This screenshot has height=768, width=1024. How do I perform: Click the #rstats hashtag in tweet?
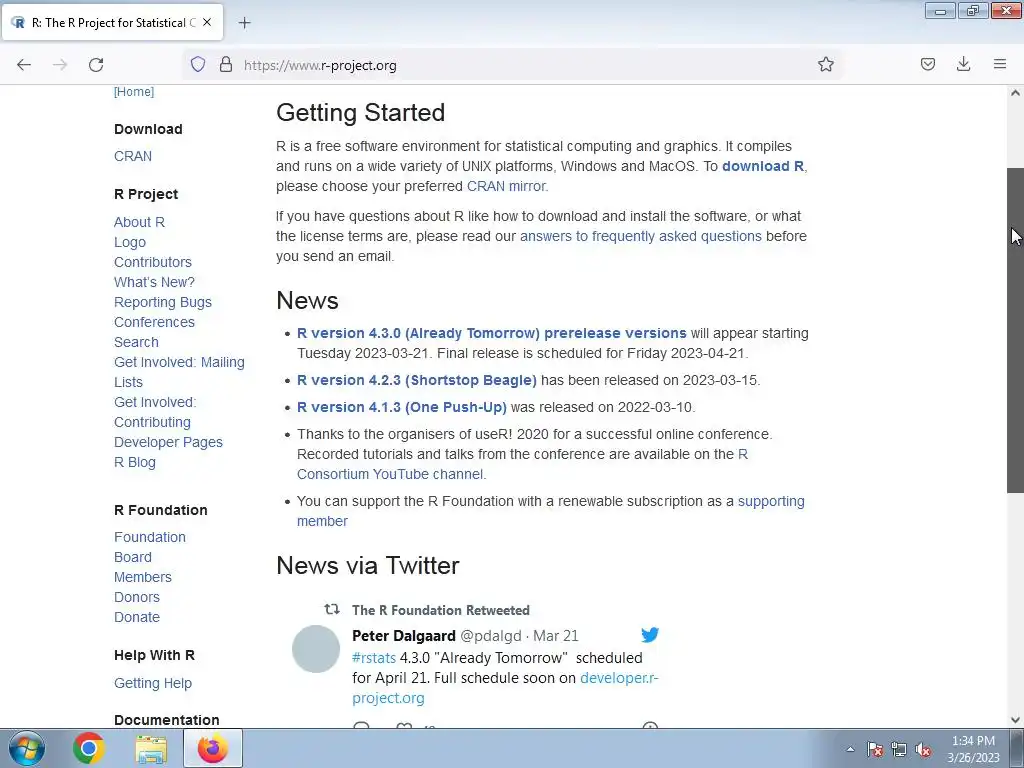click(x=374, y=658)
